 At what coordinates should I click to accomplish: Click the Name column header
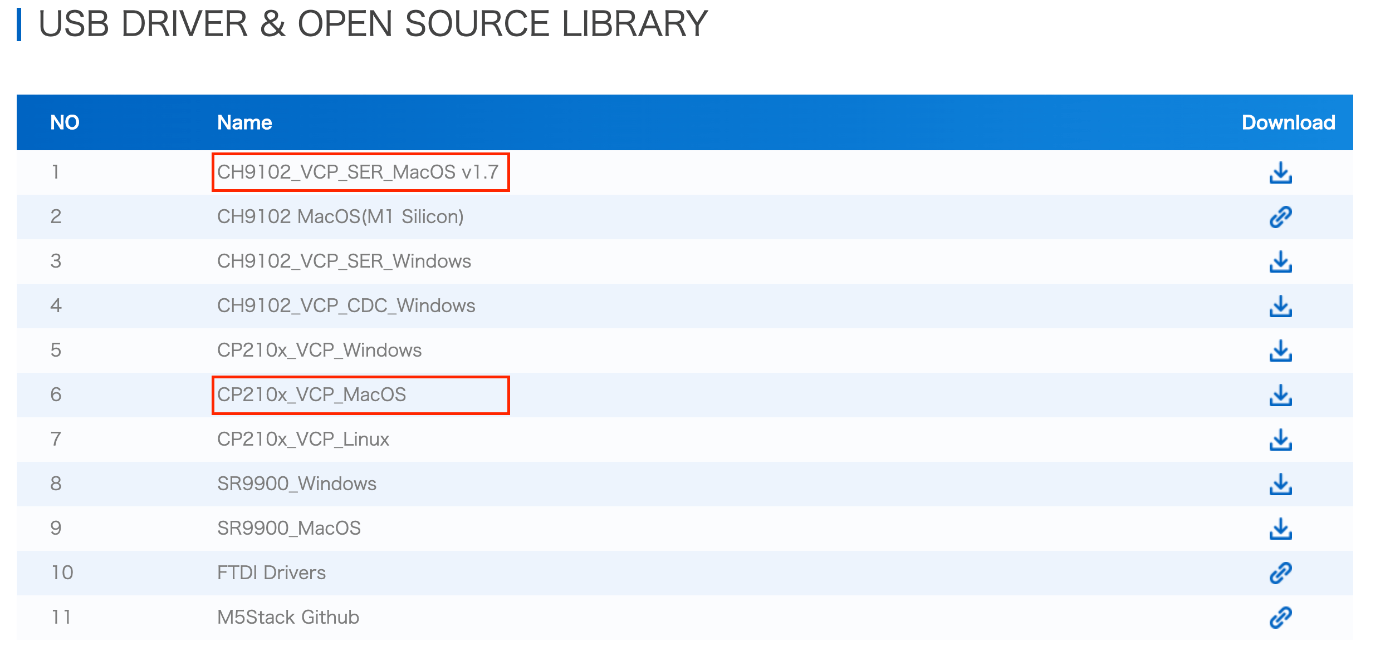click(244, 122)
